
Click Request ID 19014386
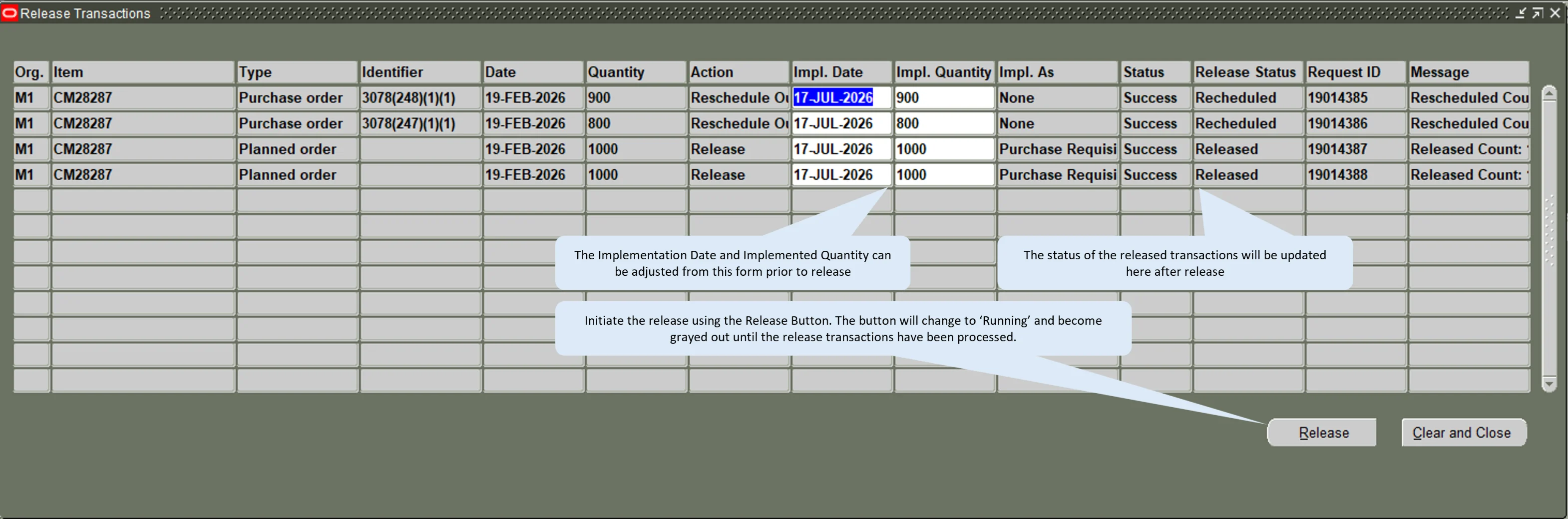coord(1356,123)
